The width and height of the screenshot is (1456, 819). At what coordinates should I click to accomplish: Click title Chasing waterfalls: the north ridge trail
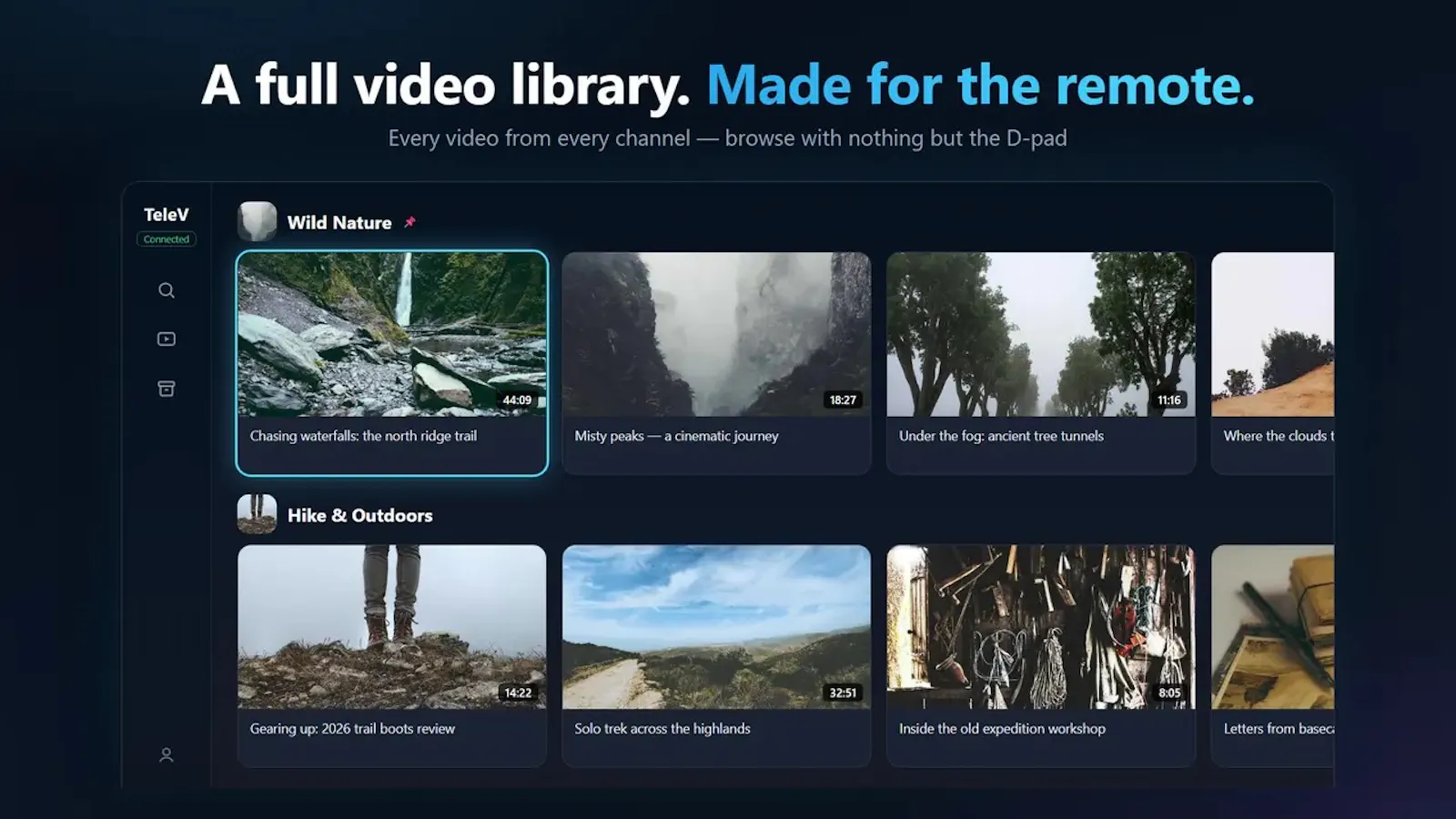point(363,436)
